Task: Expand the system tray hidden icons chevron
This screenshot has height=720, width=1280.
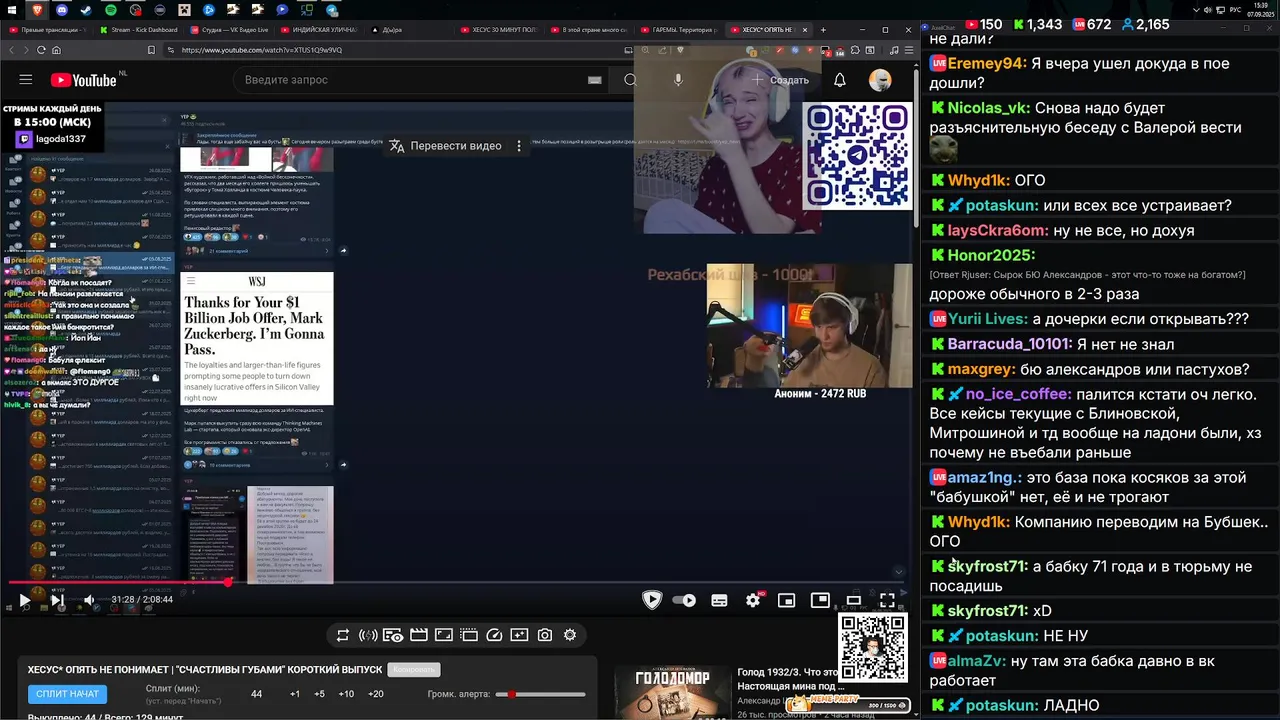Action: click(1197, 10)
